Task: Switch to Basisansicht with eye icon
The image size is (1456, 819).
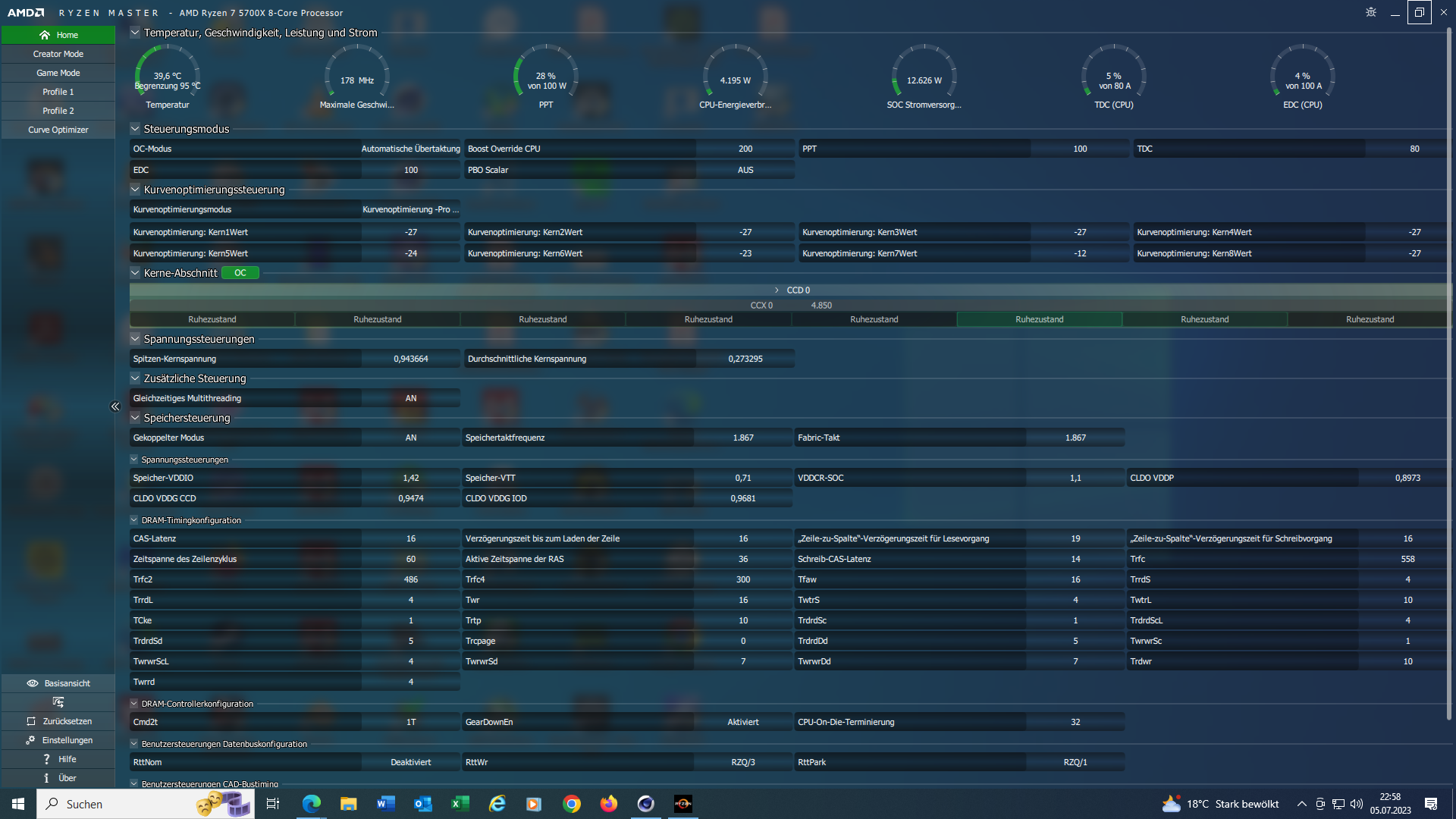Action: pyautogui.click(x=58, y=683)
